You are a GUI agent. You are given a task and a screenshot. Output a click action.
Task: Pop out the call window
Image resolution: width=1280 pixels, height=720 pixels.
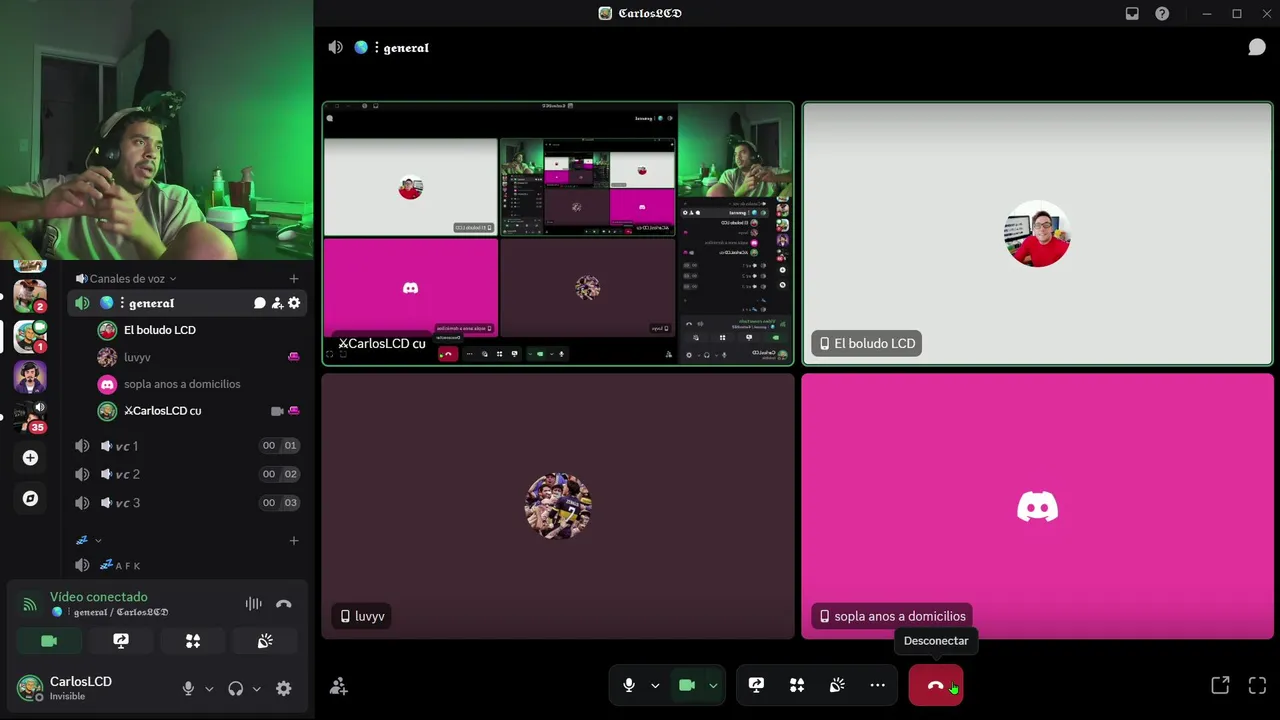click(x=1220, y=685)
